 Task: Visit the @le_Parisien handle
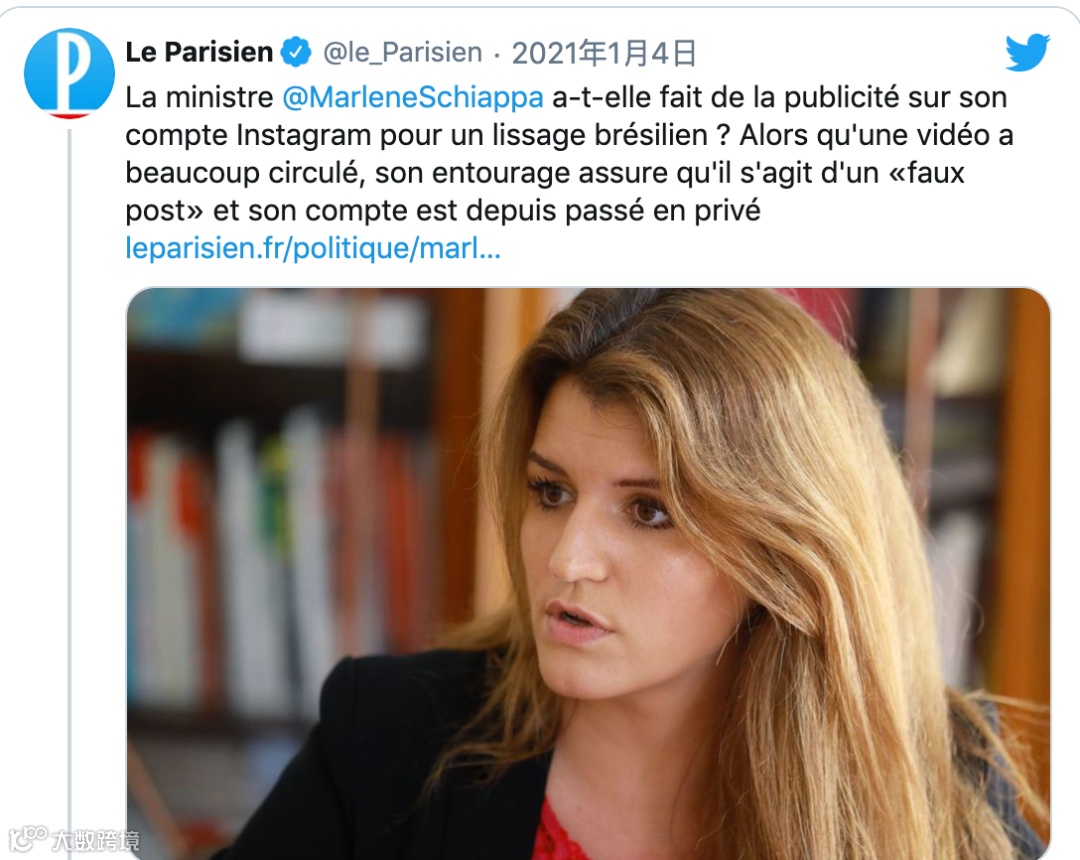pyautogui.click(x=402, y=53)
